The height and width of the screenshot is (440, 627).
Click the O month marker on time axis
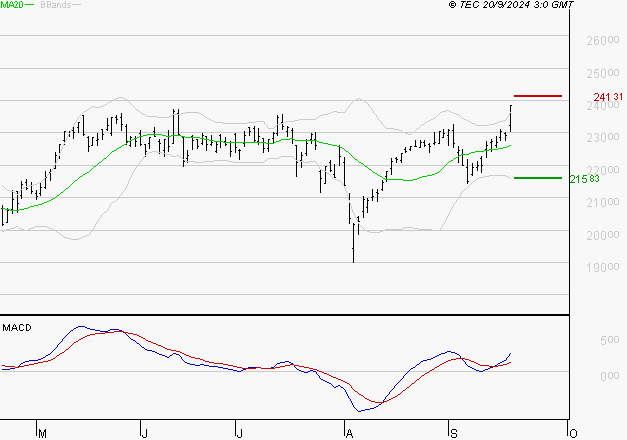pyautogui.click(x=573, y=434)
